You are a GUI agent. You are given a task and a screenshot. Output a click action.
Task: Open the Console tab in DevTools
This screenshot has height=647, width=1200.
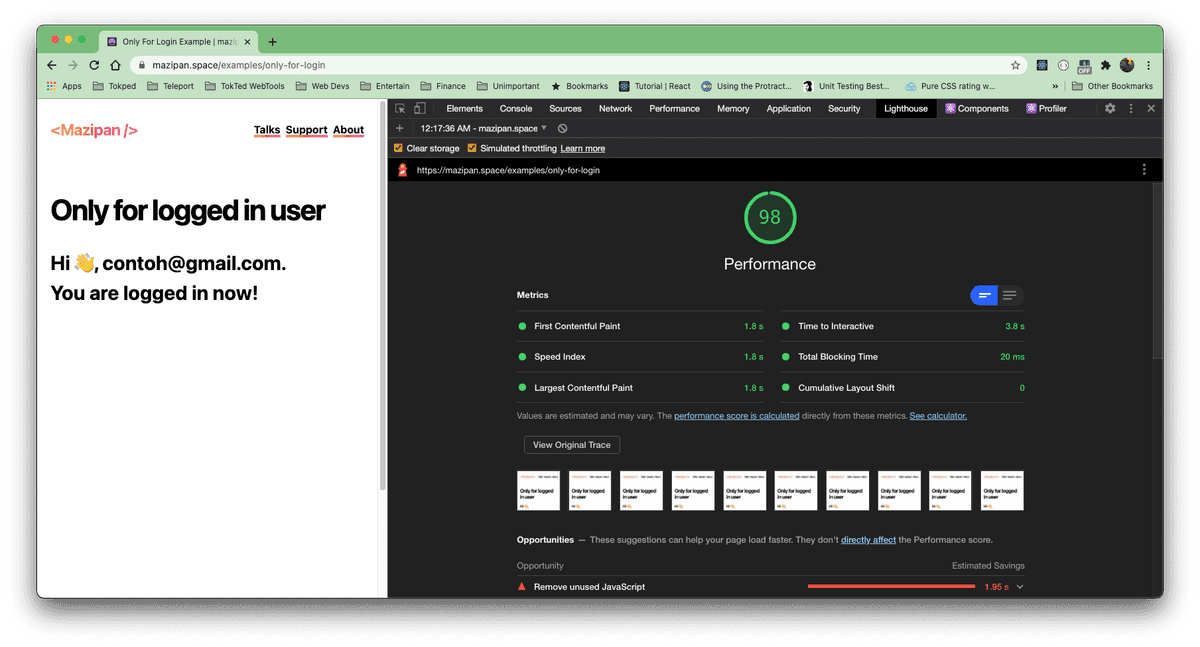[516, 108]
